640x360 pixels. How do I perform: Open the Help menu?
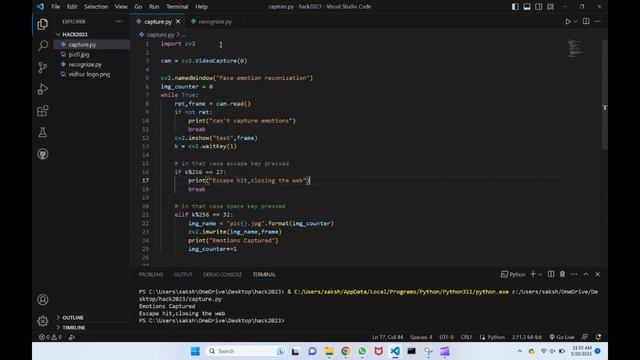[x=201, y=7]
